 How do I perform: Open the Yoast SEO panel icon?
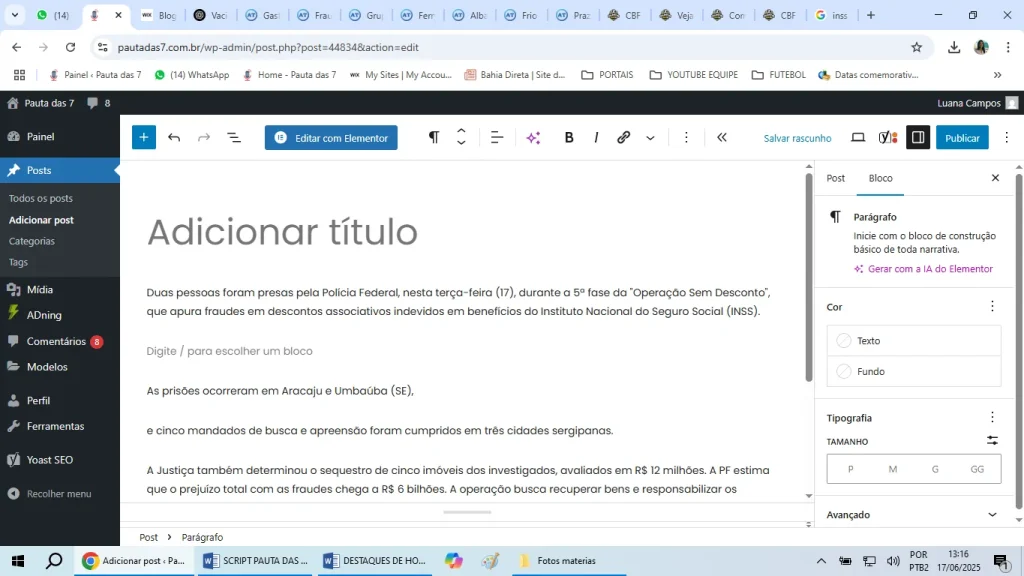(888, 138)
